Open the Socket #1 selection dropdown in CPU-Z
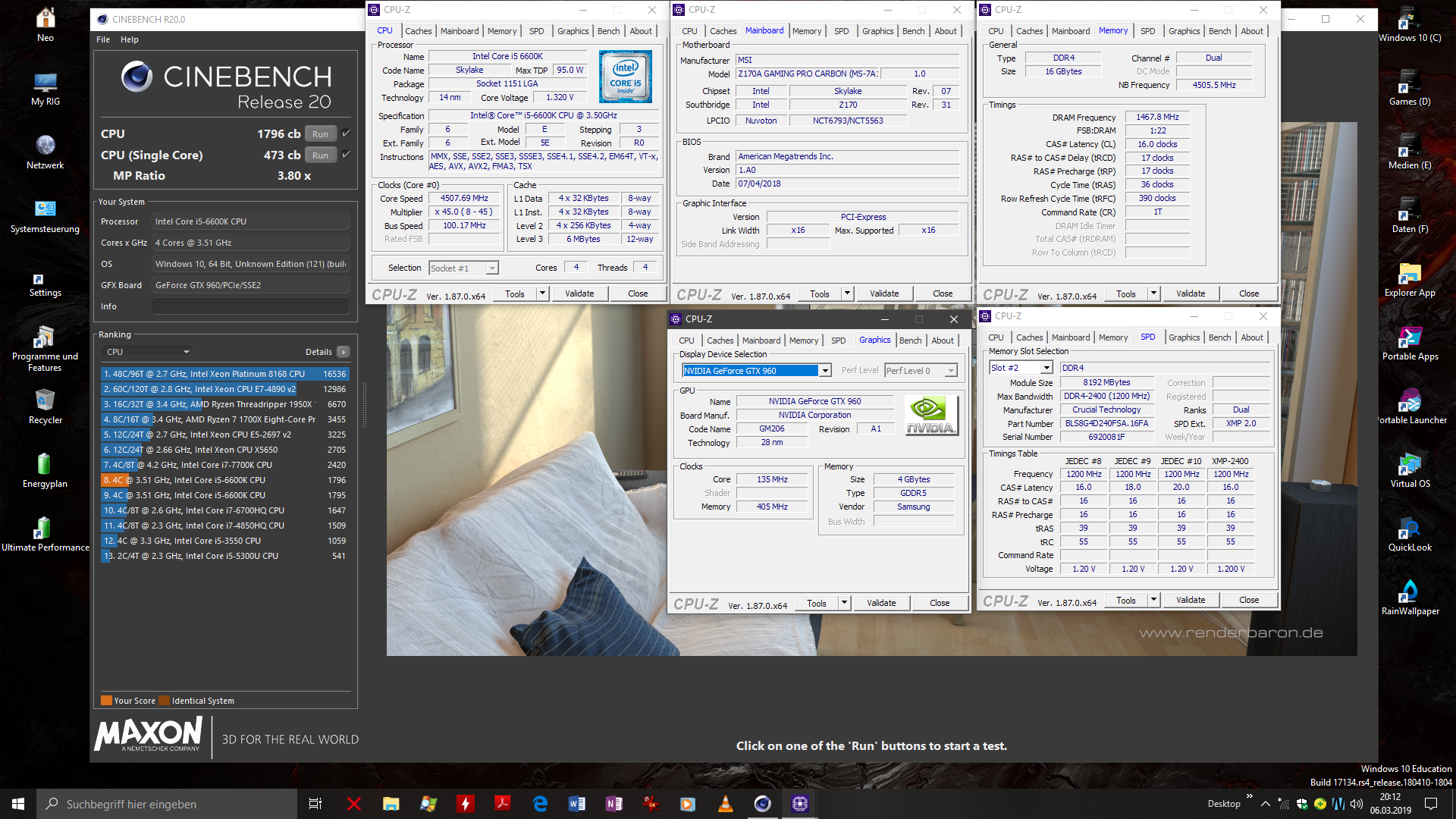 pyautogui.click(x=490, y=268)
